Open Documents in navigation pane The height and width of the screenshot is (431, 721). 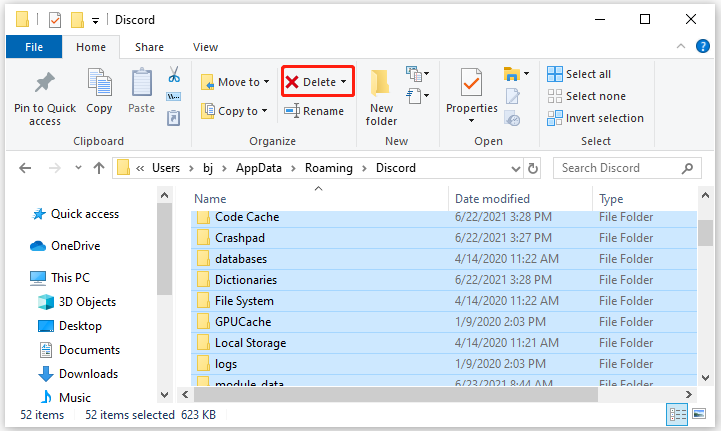point(79,350)
